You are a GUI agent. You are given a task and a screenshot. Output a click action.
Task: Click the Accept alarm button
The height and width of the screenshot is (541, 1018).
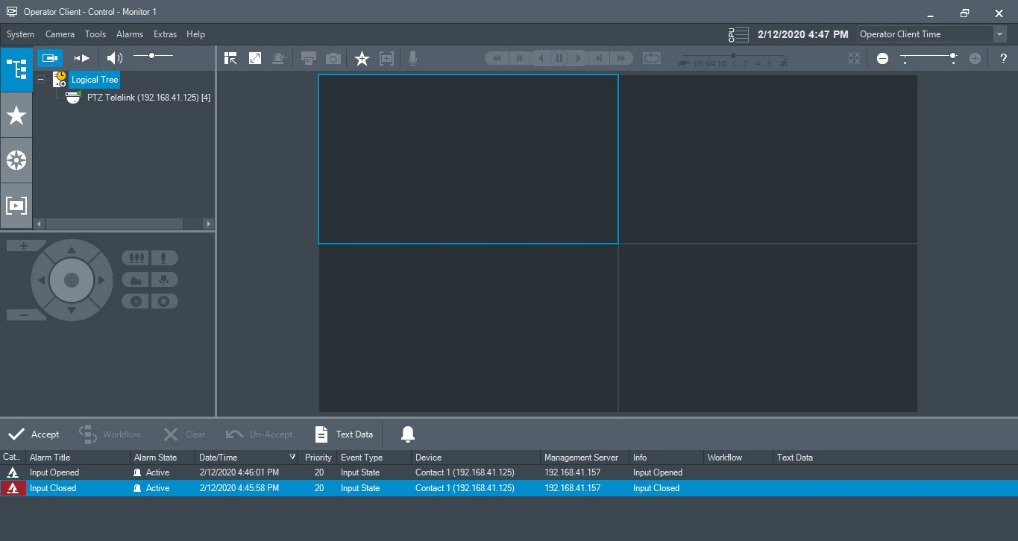34,434
